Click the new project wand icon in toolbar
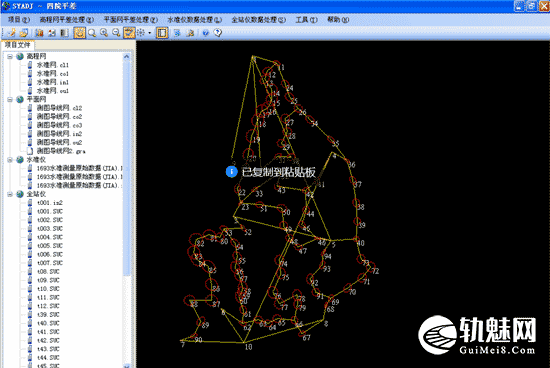 [12, 33]
